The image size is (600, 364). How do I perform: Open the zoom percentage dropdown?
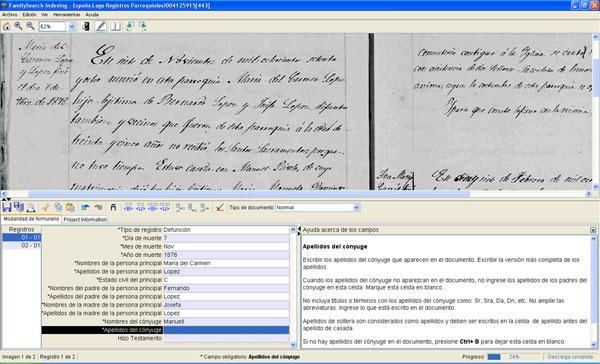72,26
